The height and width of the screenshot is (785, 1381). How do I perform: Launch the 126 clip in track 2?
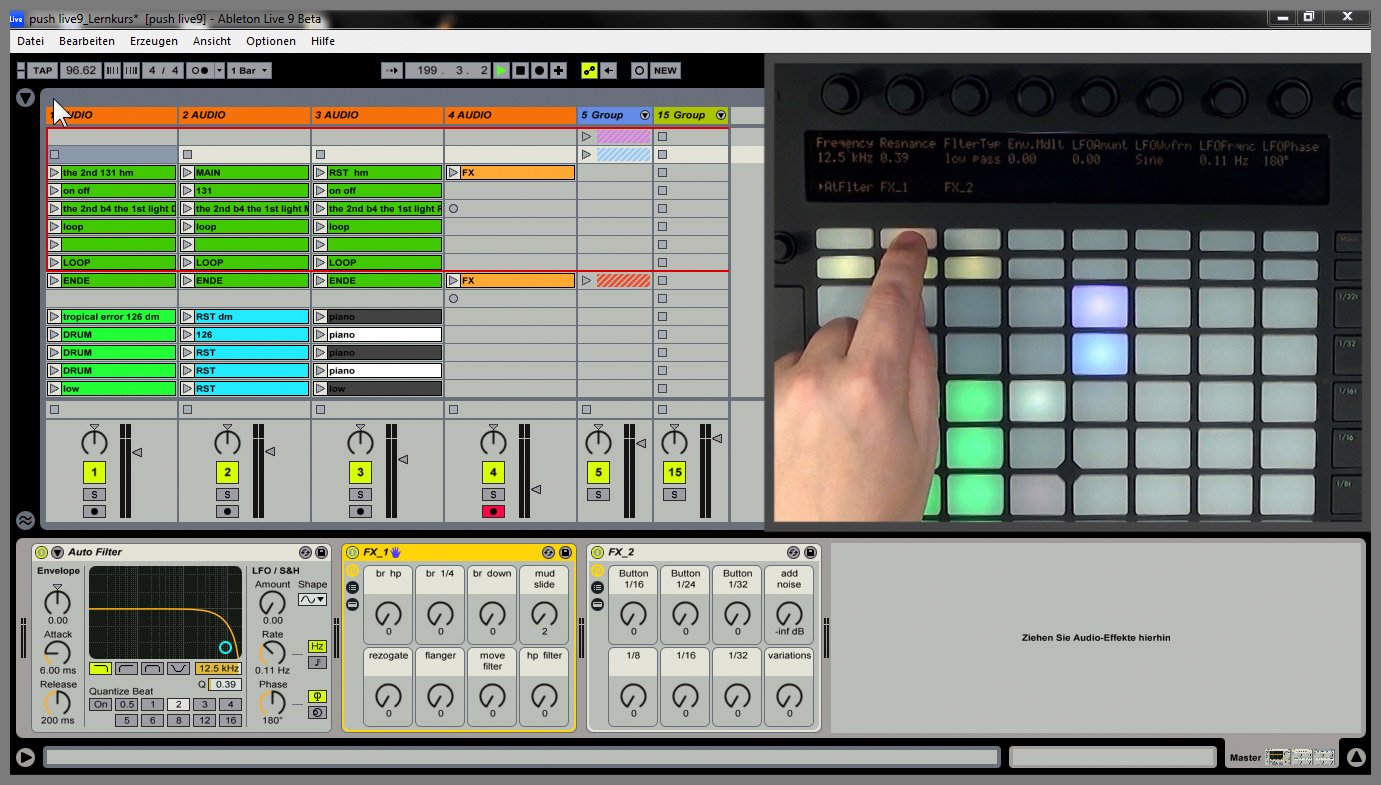187,335
